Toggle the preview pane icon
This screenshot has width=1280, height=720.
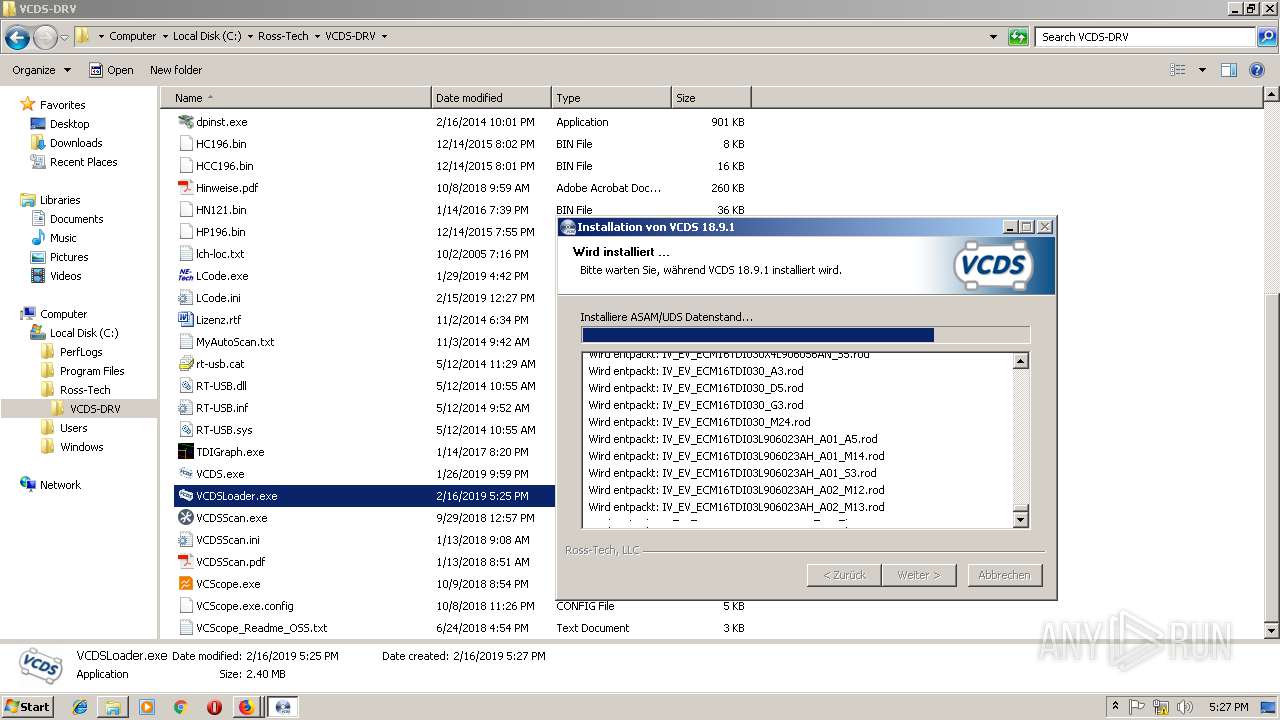1229,70
